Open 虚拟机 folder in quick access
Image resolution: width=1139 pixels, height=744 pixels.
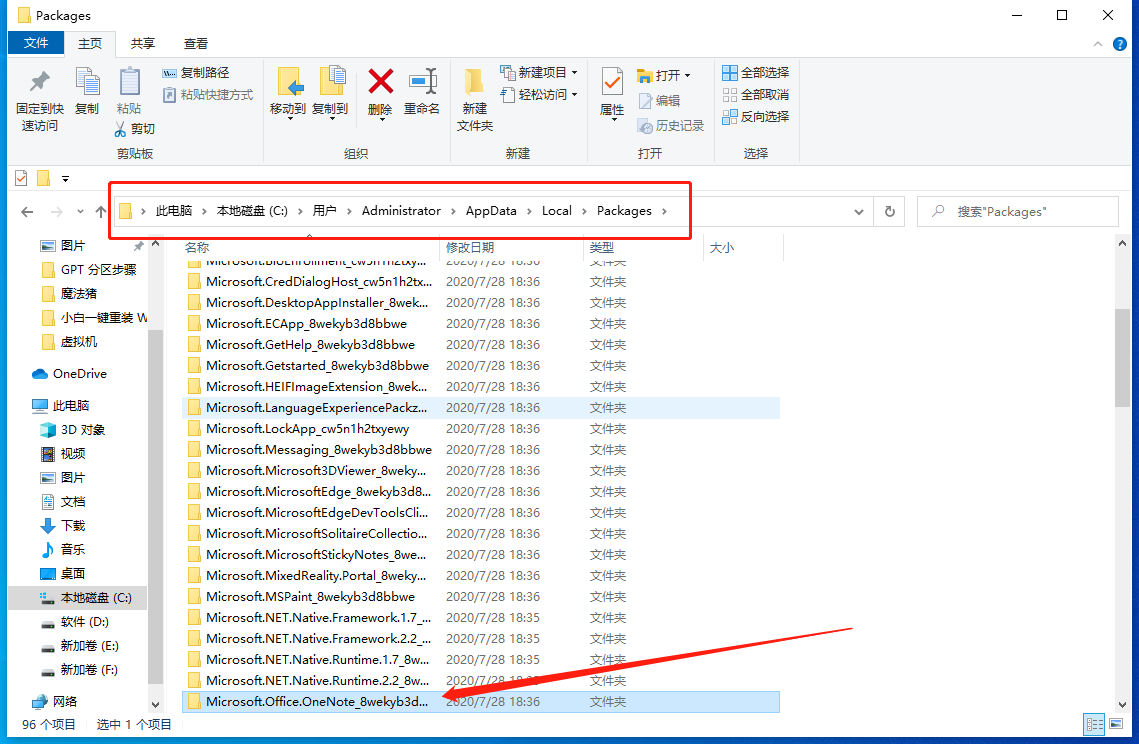click(70, 341)
